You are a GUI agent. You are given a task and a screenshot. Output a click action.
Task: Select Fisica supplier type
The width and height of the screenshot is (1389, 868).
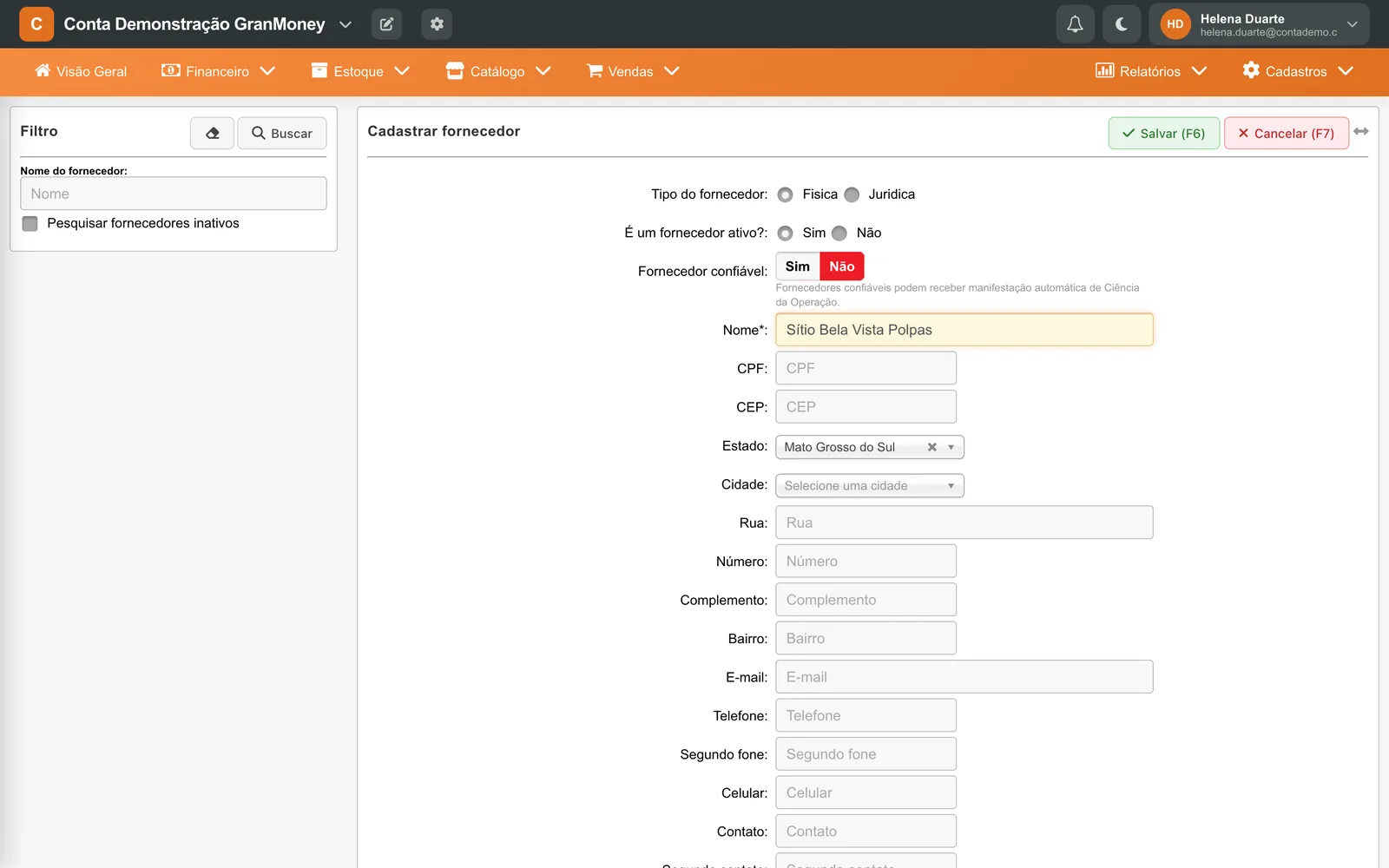click(x=786, y=194)
